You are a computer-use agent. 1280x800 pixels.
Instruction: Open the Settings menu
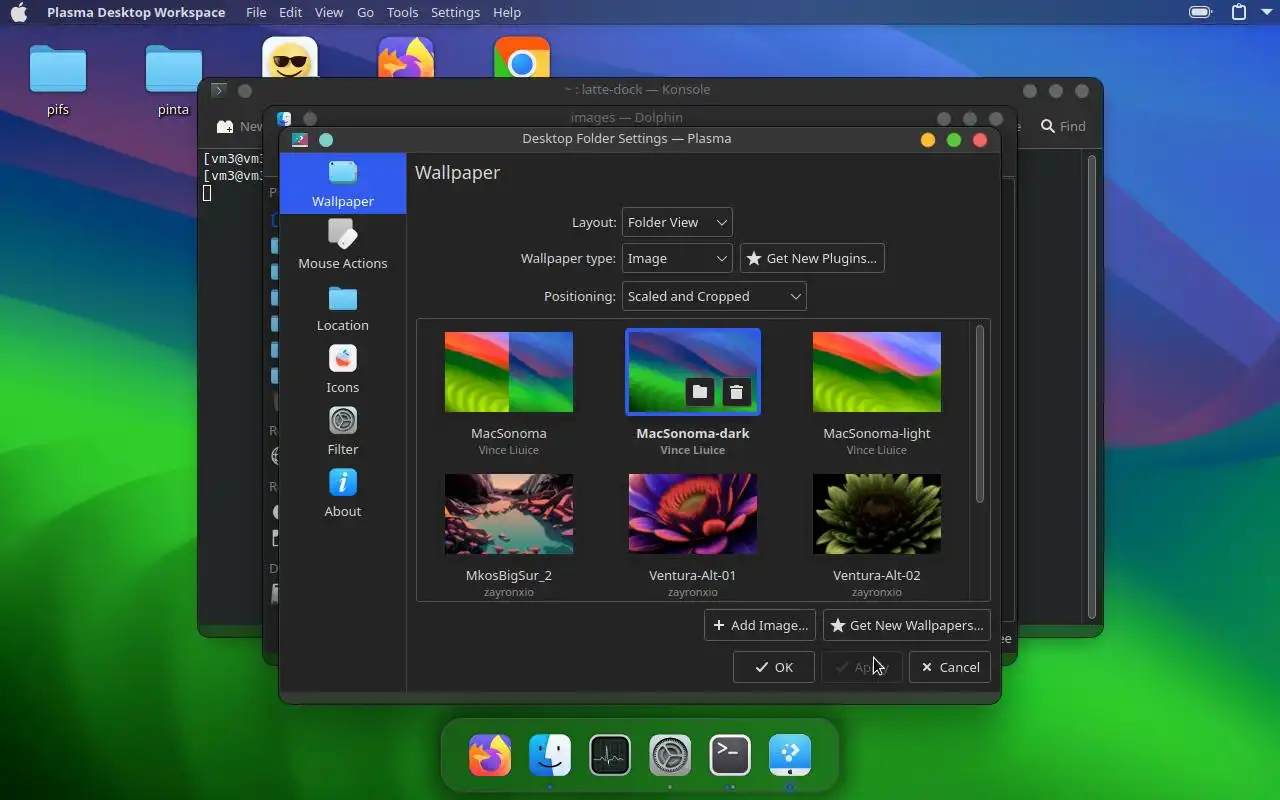(456, 12)
